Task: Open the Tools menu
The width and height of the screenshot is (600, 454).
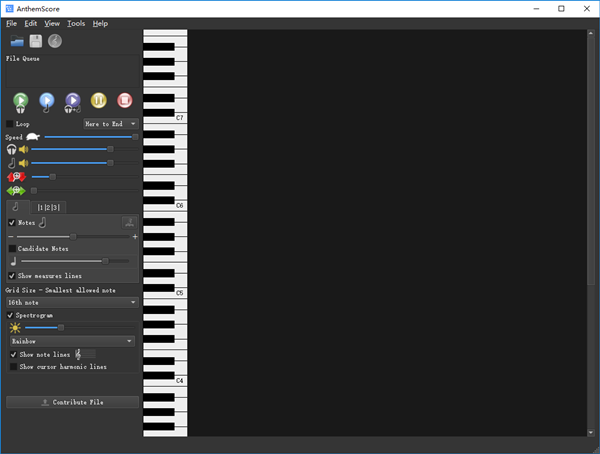Action: [76, 23]
